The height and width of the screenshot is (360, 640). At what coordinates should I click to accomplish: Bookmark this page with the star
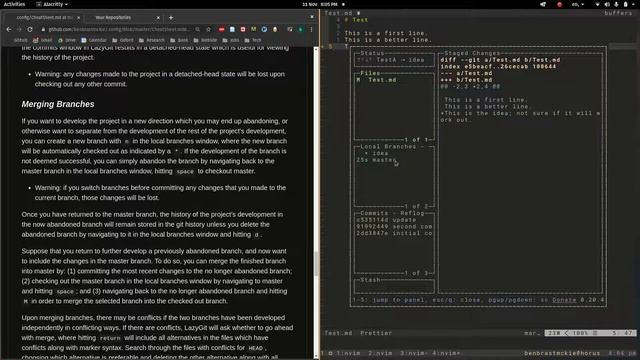[x=209, y=29]
